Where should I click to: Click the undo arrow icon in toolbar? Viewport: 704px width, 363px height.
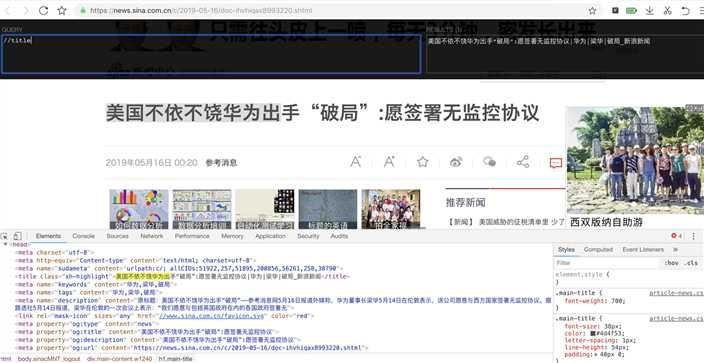685,10
